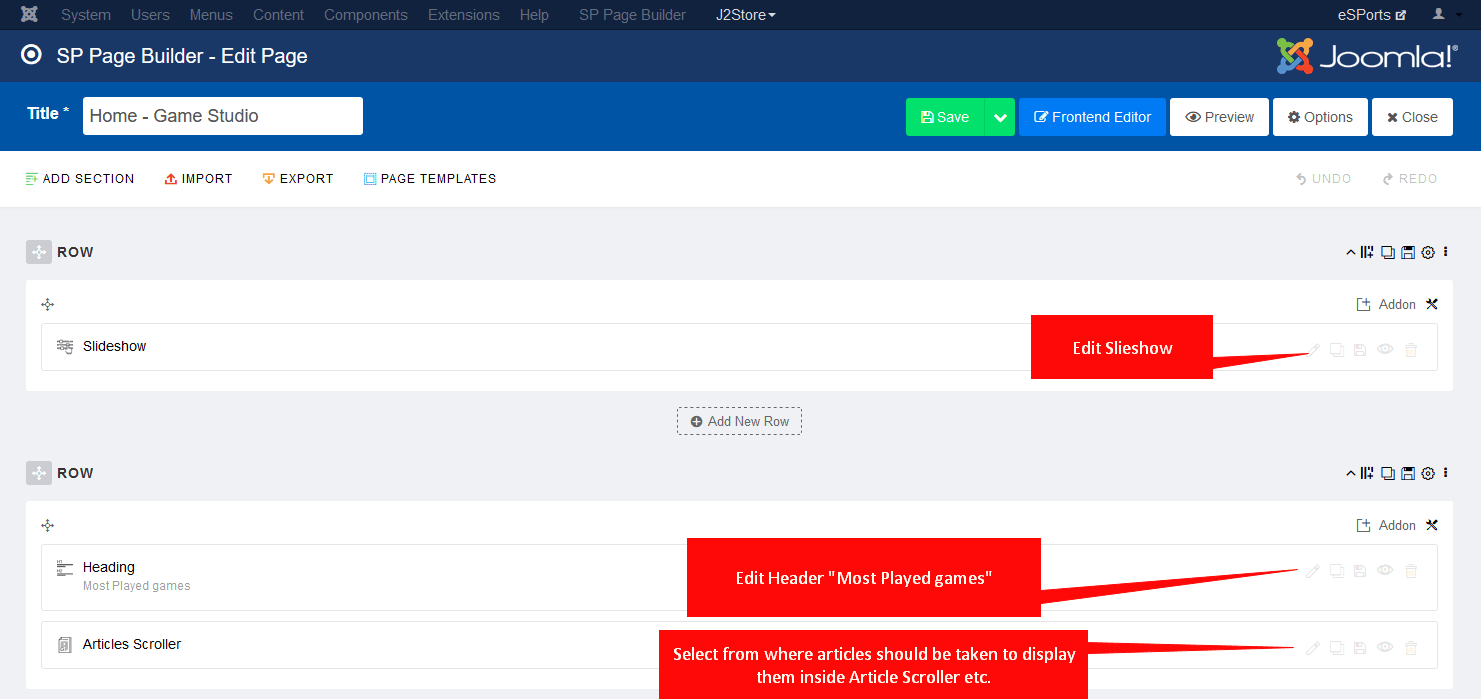Image resolution: width=1481 pixels, height=699 pixels.
Task: Click the page Title input field
Action: pyautogui.click(x=222, y=116)
